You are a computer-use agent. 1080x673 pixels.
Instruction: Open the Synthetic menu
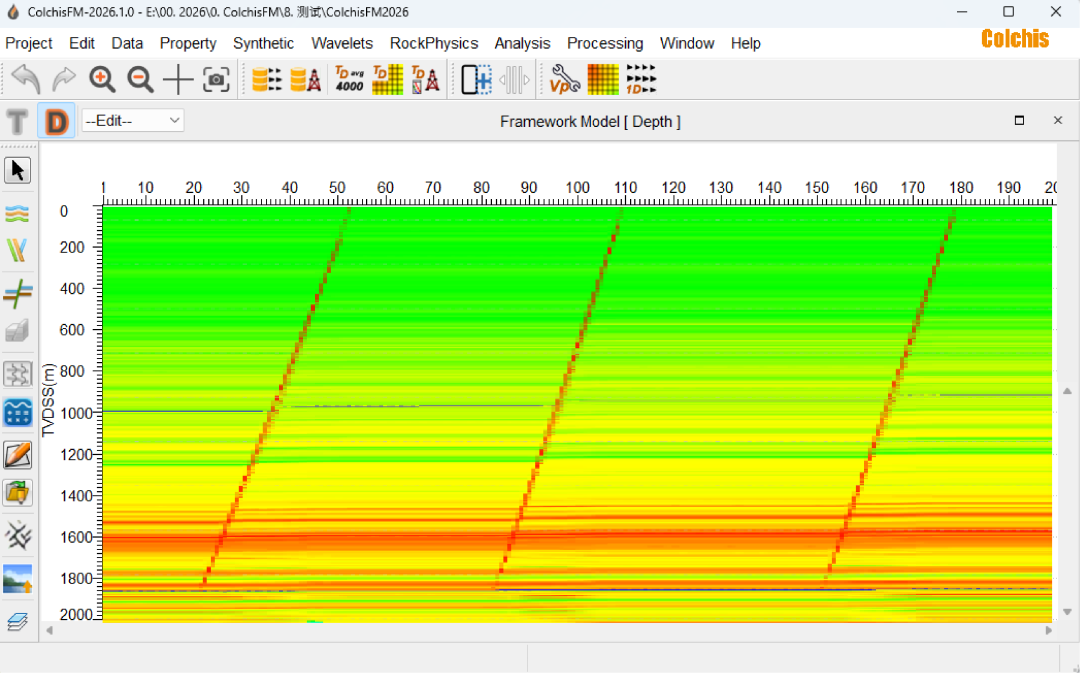263,43
